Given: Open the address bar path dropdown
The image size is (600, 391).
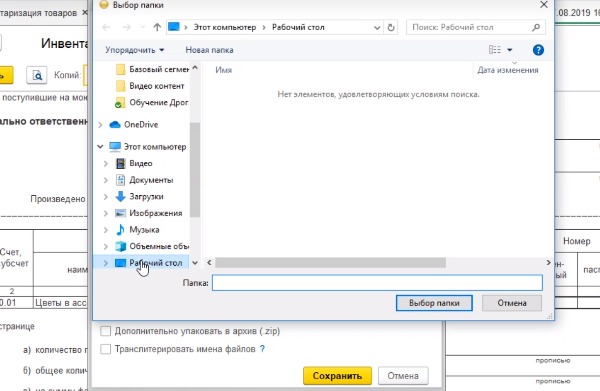Looking at the screenshot, I should click(377, 28).
